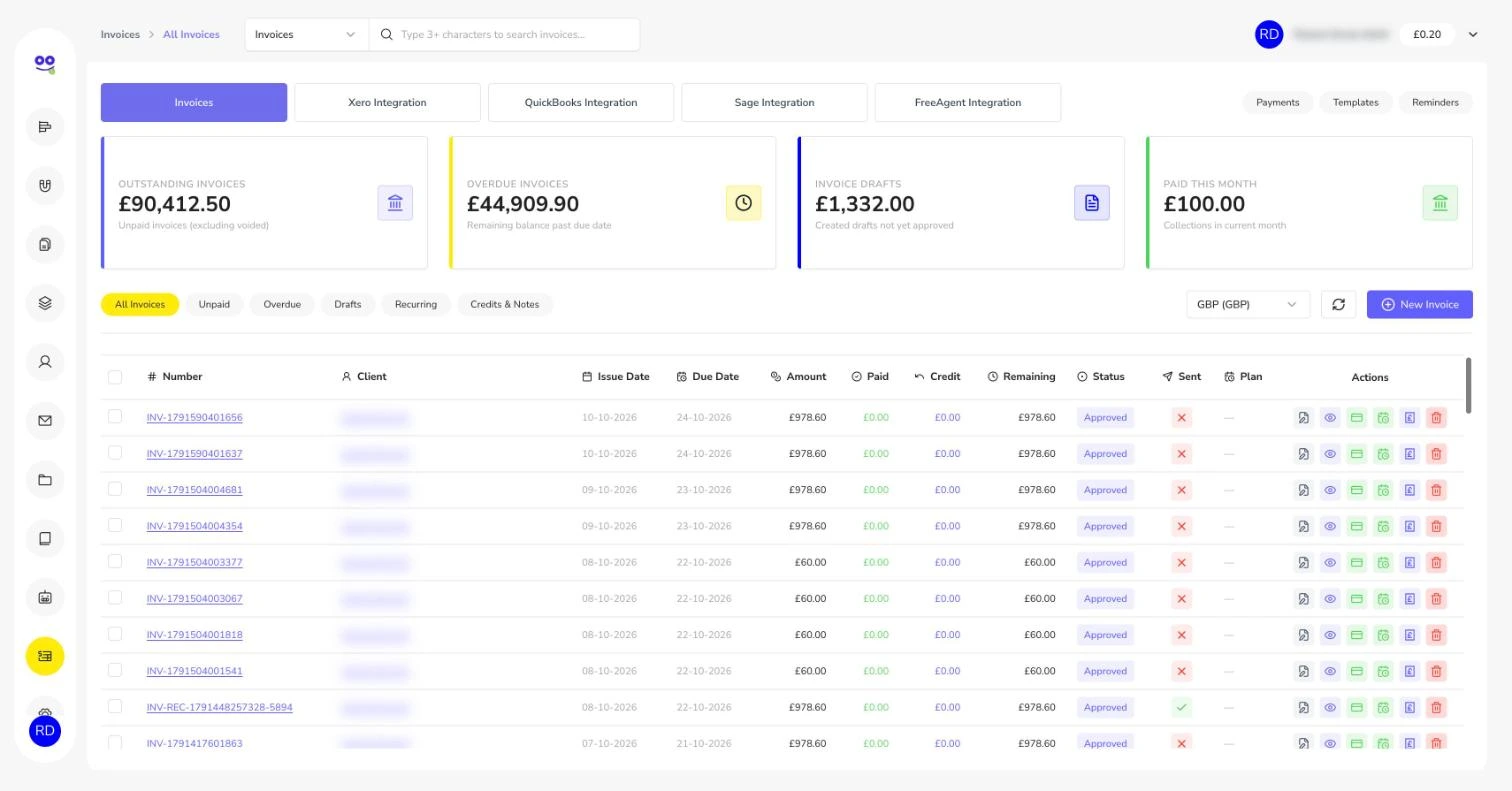This screenshot has width=1512, height=791.
Task: Click the app logo at the sidebar top
Action: tap(45, 64)
